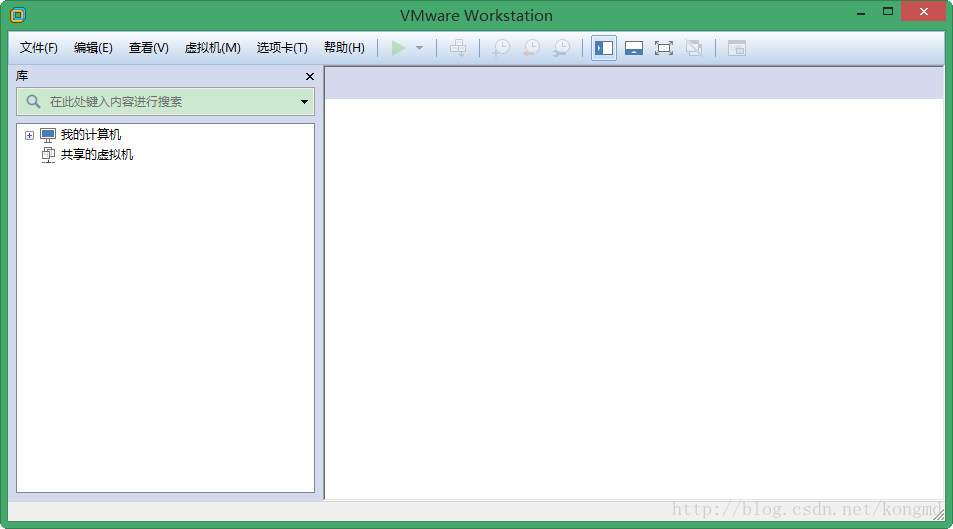Click the 共享的虚拟机 shared VMs icon
953x529 pixels.
click(x=48, y=155)
